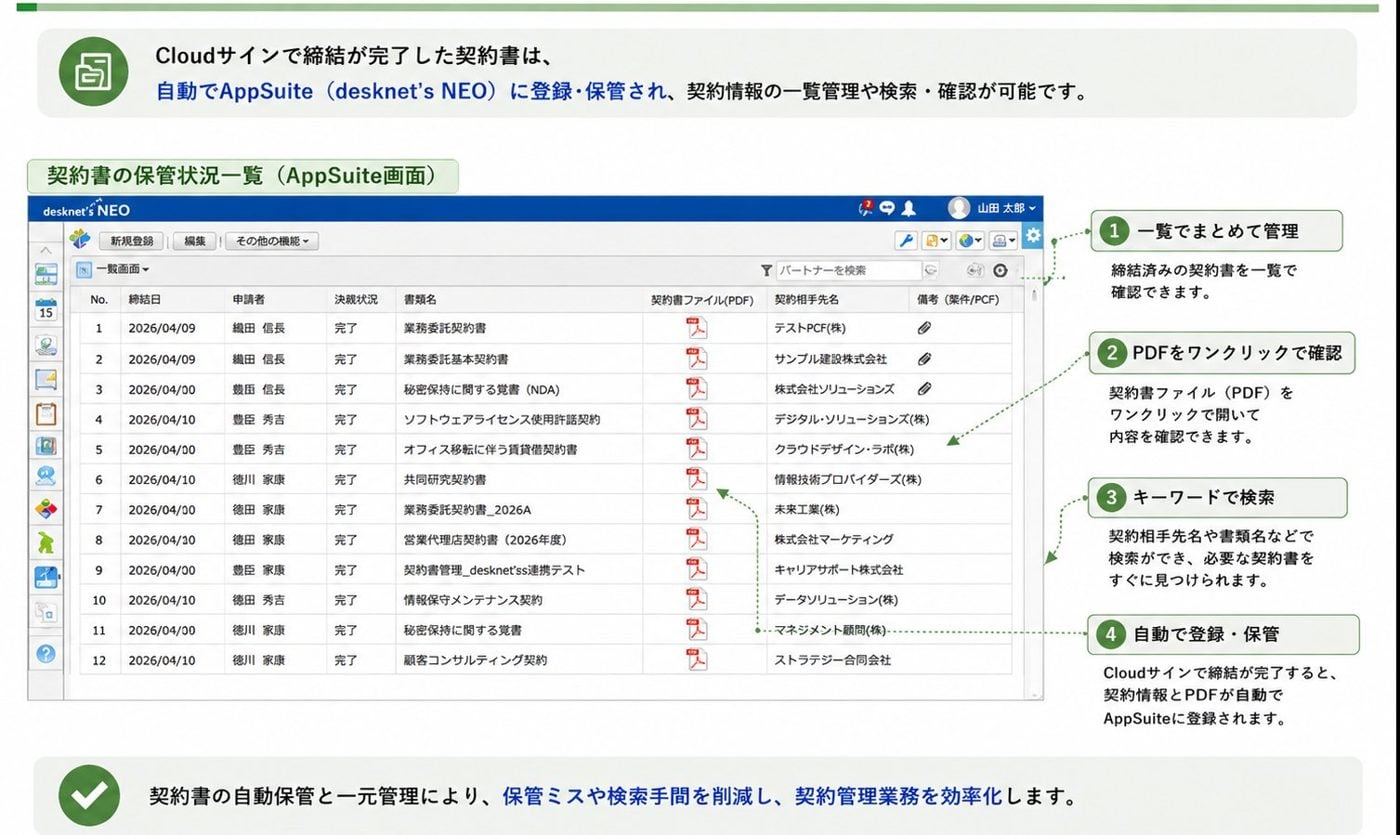Click the blue gear settings icon
This screenshot has height=835, width=1400.
(1033, 237)
